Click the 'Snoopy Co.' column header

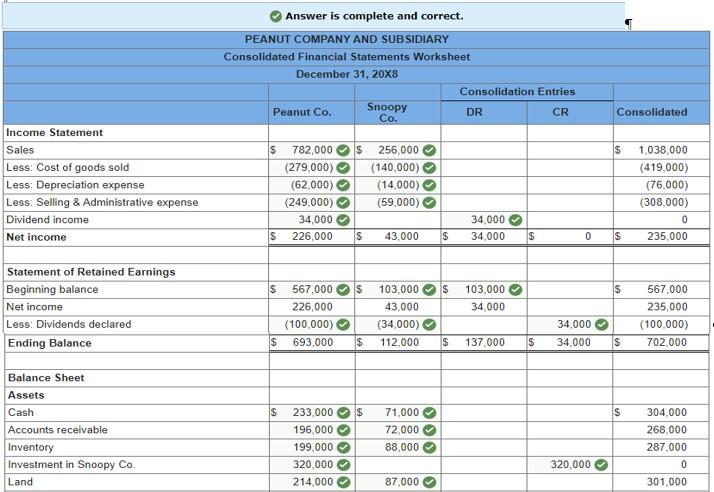[388, 113]
